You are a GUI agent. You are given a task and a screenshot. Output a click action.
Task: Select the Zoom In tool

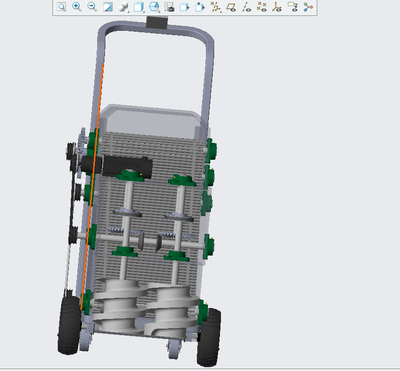(x=77, y=7)
